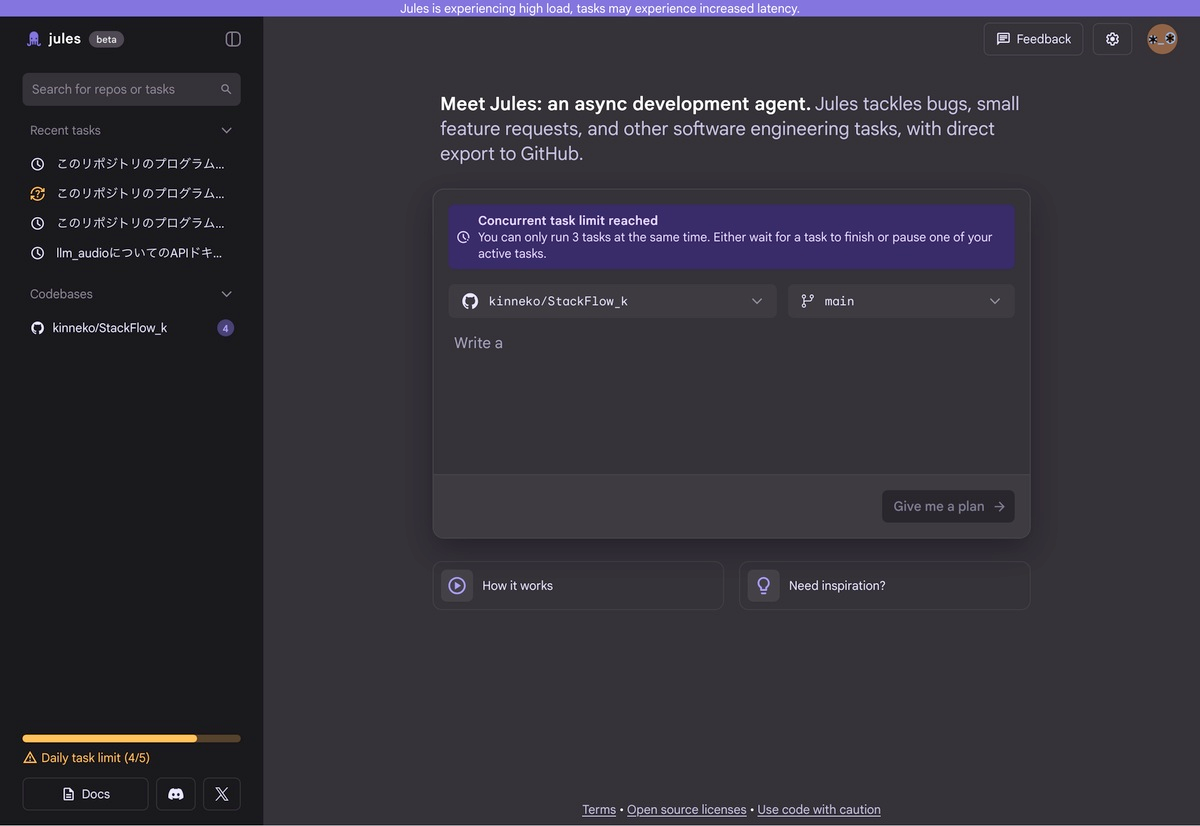This screenshot has width=1200, height=826.
Task: Open the kinneko/StackFlow_k repository dropdown
Action: click(x=612, y=301)
